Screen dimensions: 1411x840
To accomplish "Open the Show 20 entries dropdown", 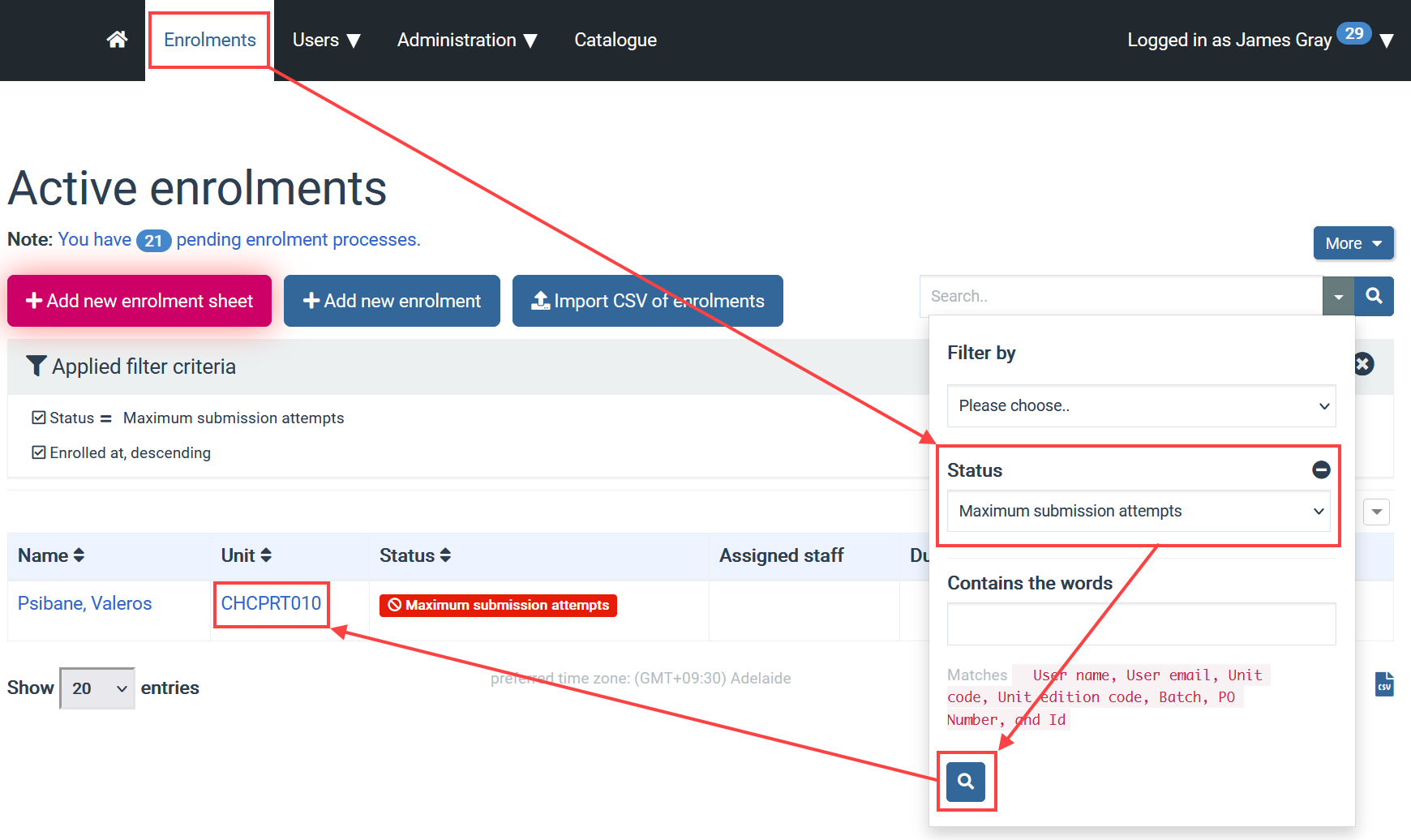I will pos(97,688).
